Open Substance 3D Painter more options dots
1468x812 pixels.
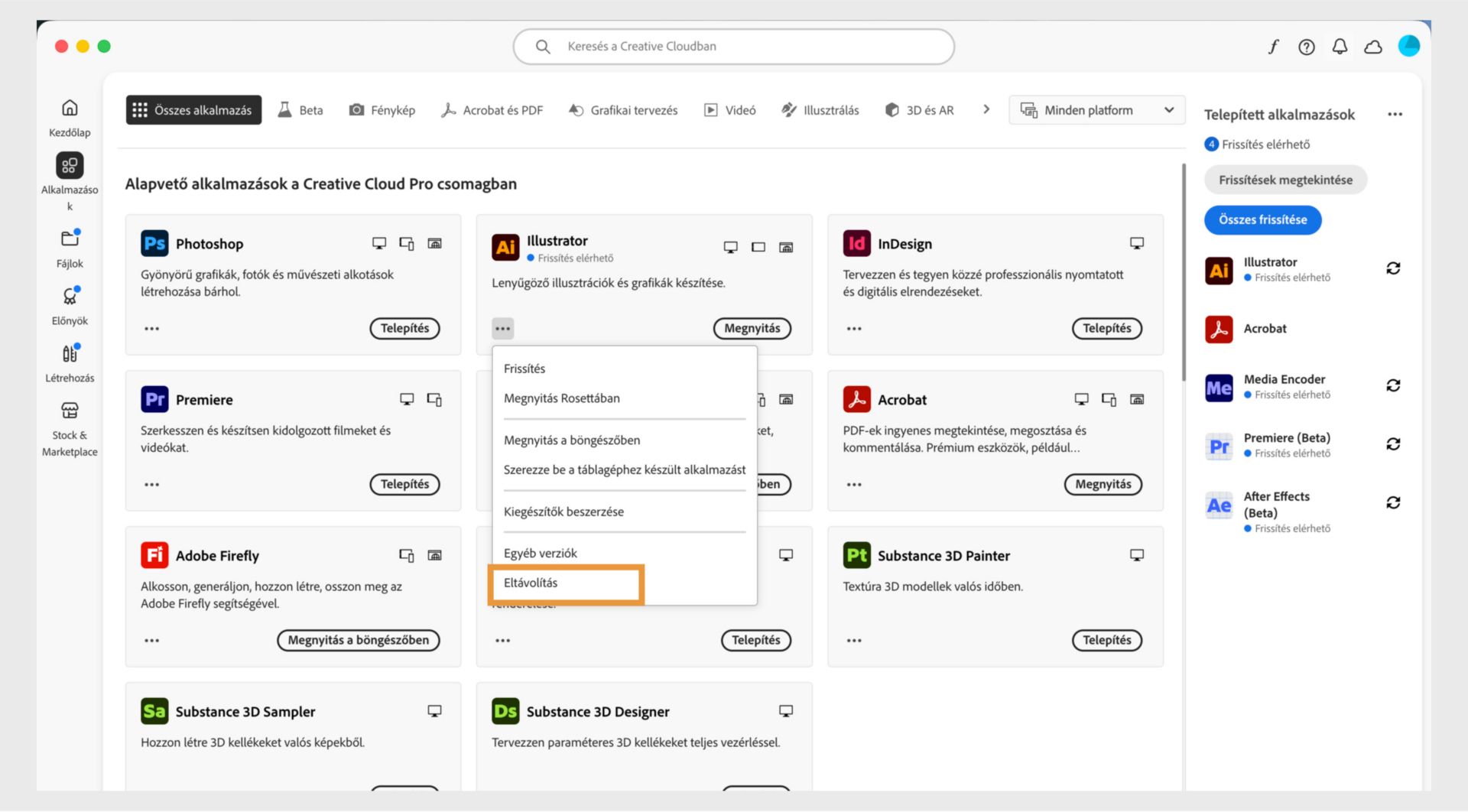(x=854, y=641)
